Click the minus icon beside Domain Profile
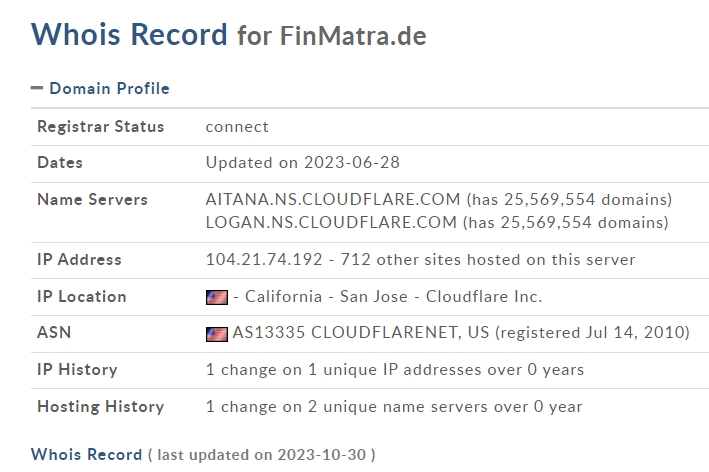Viewport: 709px width, 472px height. pyautogui.click(x=37, y=88)
